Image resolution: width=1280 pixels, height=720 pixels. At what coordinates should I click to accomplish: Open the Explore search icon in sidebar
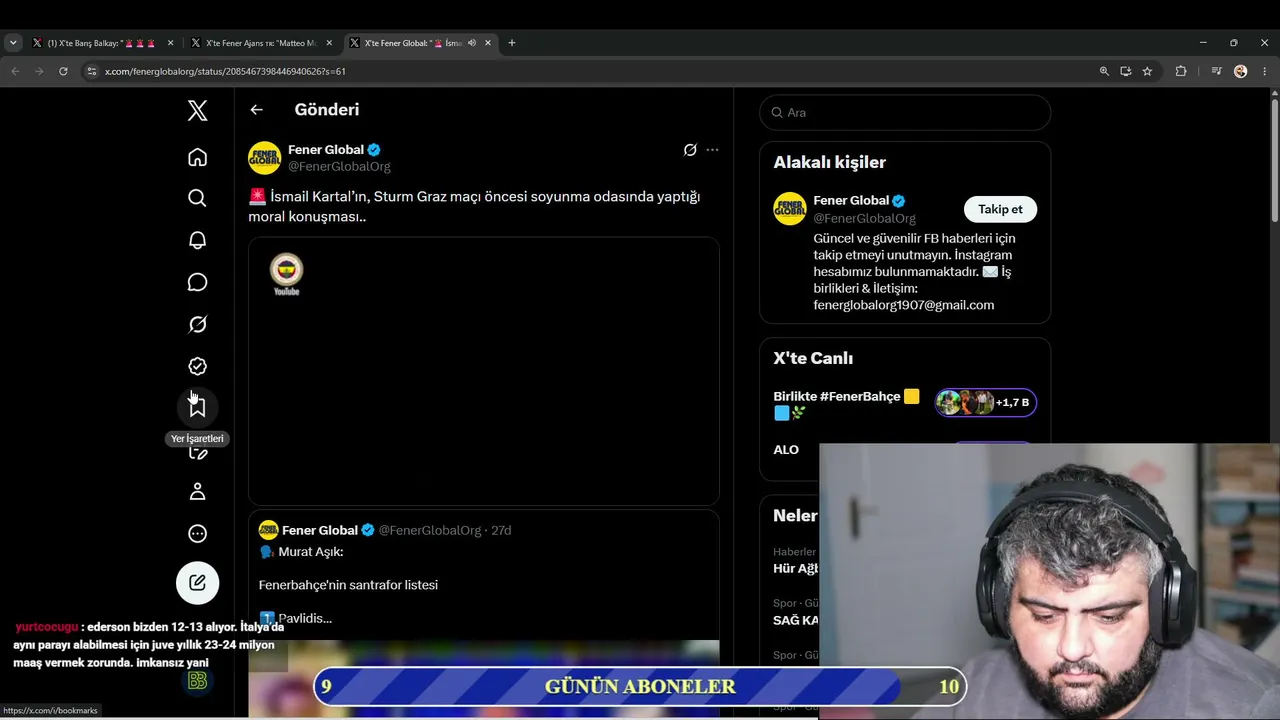197,198
